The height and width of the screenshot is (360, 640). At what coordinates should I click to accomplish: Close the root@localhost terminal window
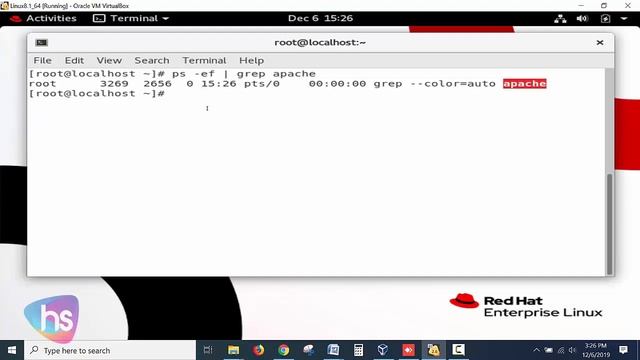[x=600, y=42]
